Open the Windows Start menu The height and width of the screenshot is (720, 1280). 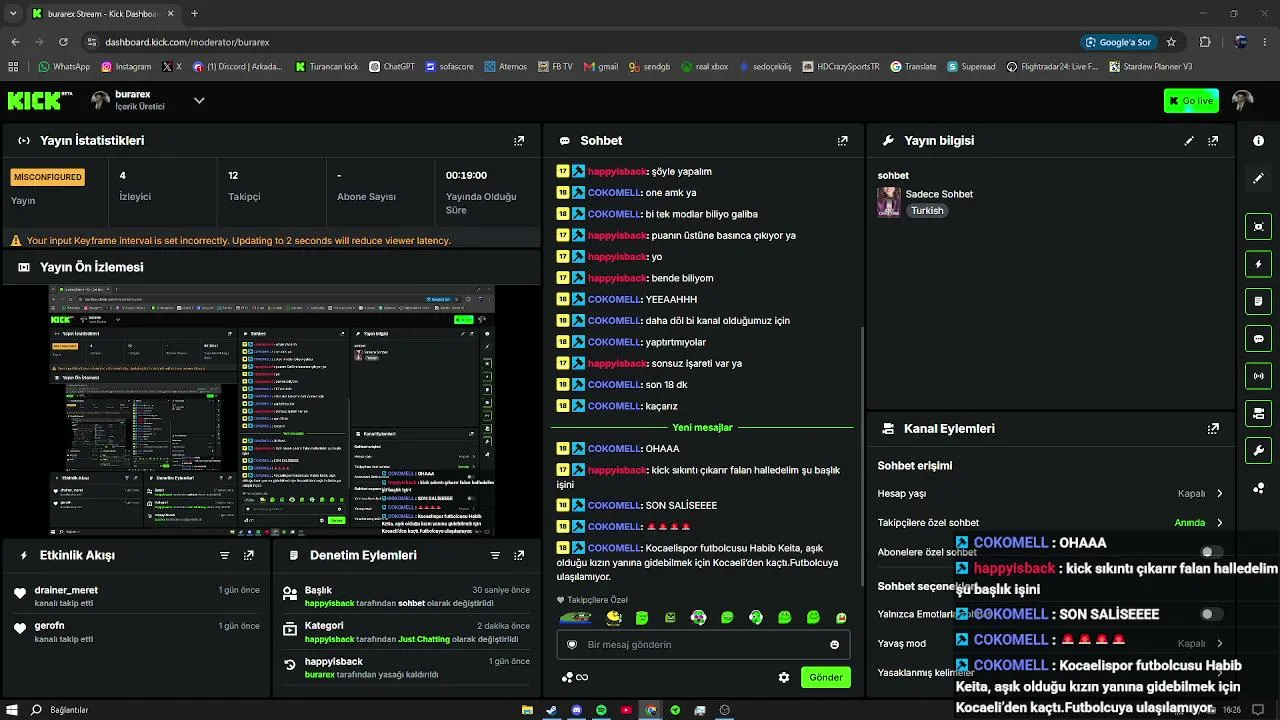point(12,710)
